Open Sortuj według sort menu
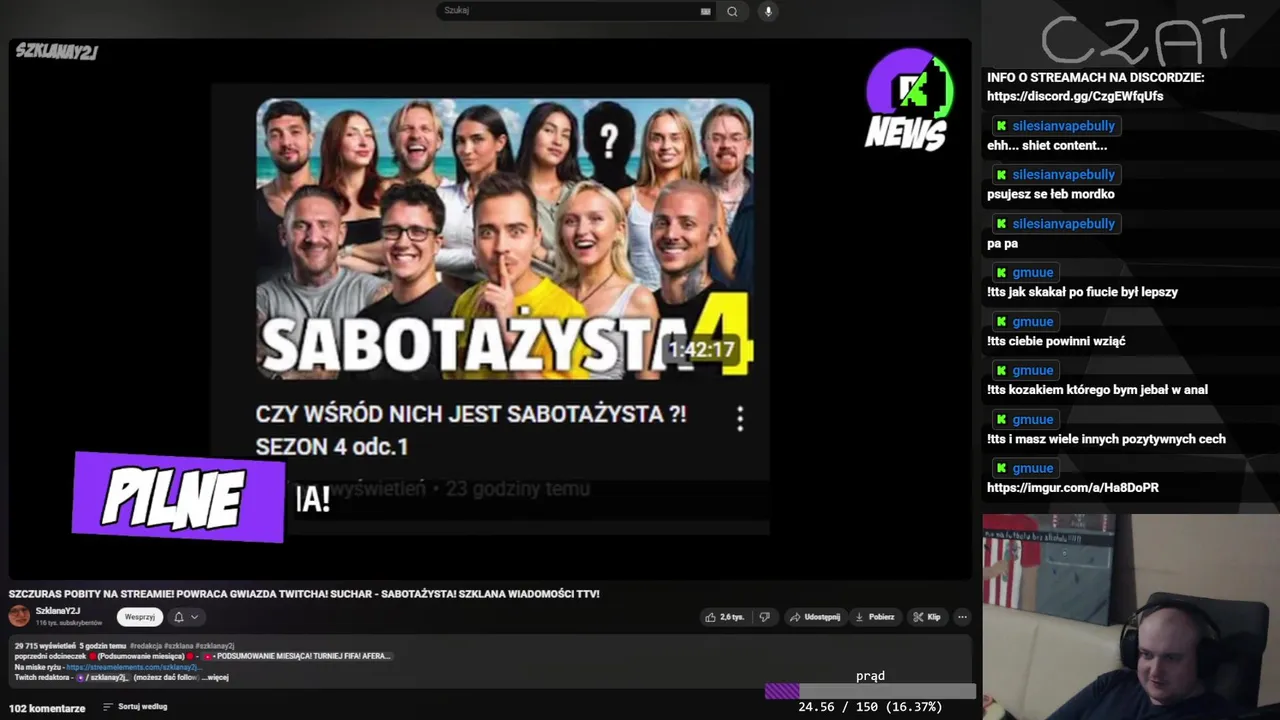 (135, 707)
